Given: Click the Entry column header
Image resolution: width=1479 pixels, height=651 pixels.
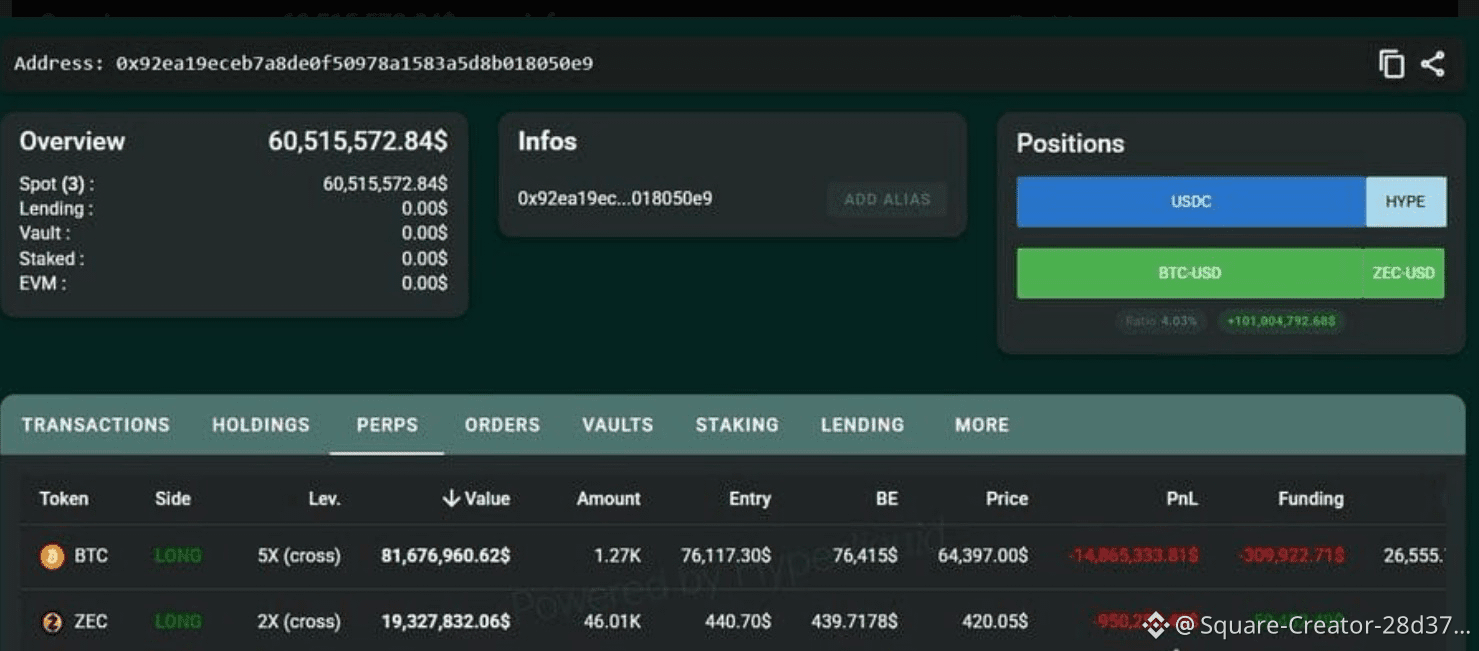Looking at the screenshot, I should pyautogui.click(x=750, y=498).
